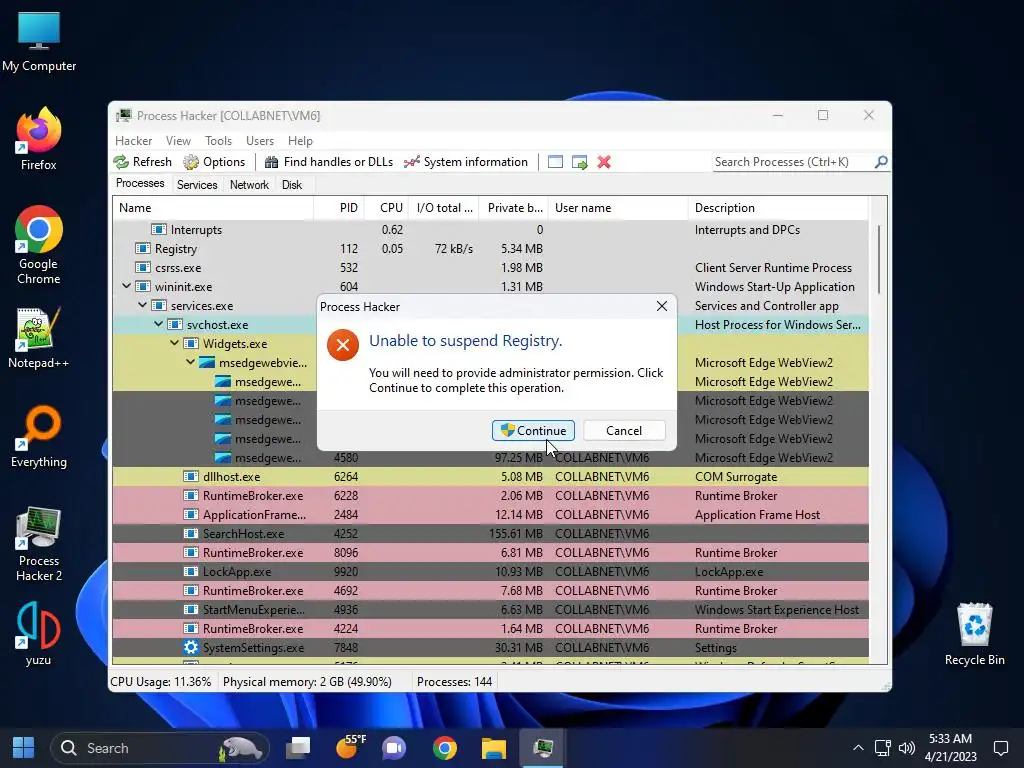Screen dimensions: 1024x768
Task: Open the Hacker menu
Action: [x=133, y=140]
